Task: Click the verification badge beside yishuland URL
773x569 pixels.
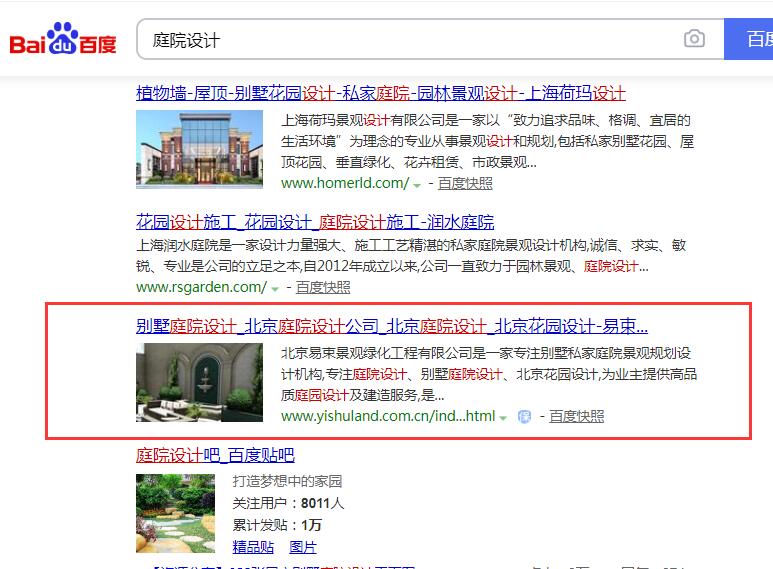Action: [x=524, y=417]
